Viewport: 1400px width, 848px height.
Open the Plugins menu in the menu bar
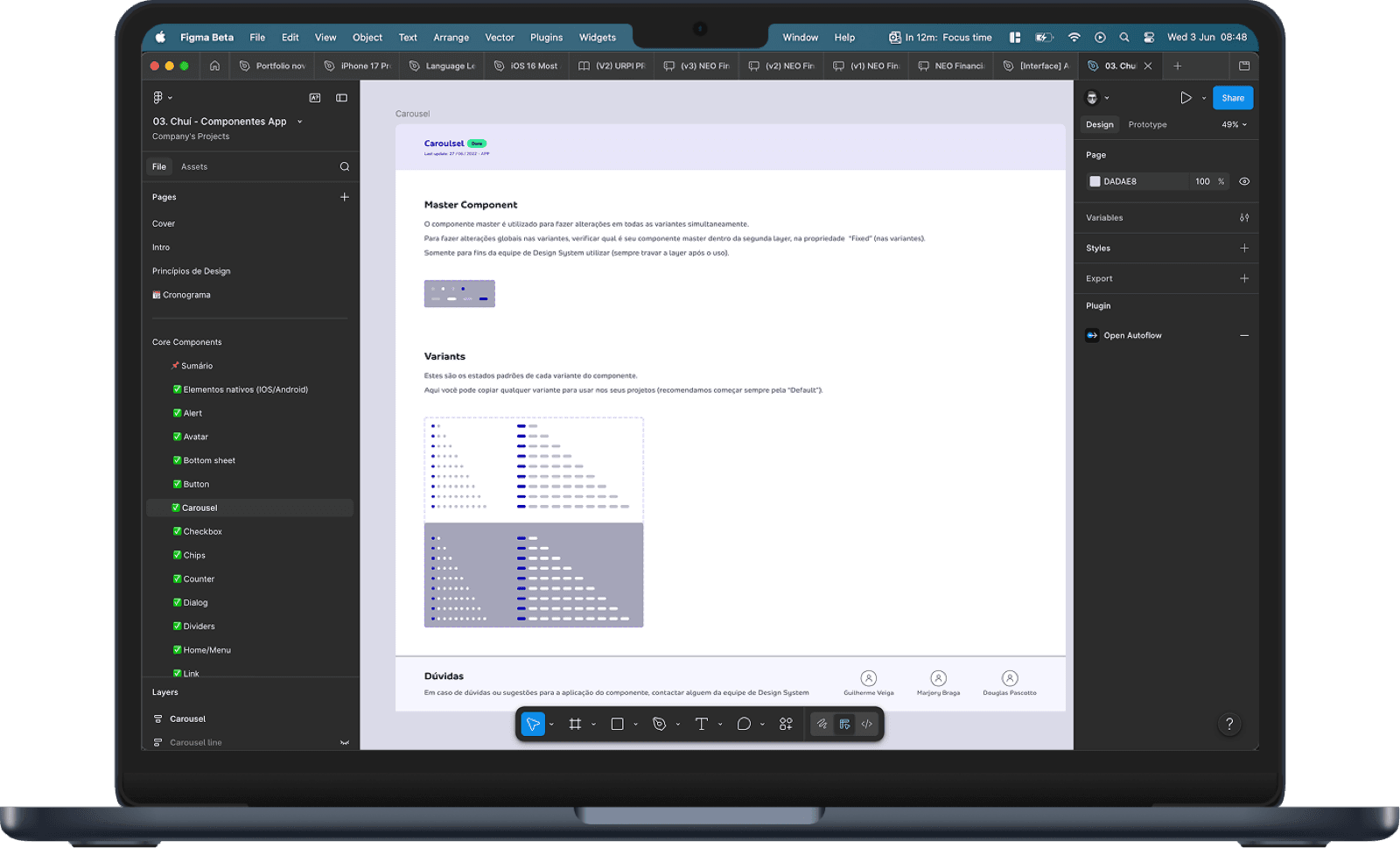pos(546,38)
